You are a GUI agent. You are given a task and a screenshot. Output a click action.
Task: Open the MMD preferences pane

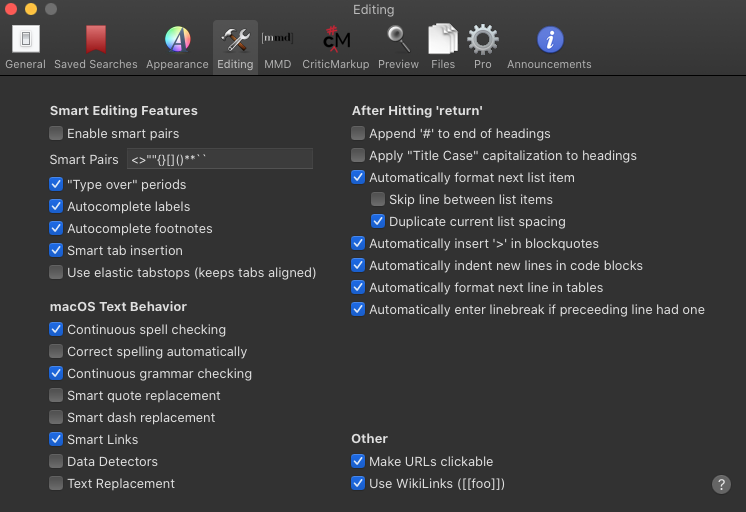click(277, 47)
